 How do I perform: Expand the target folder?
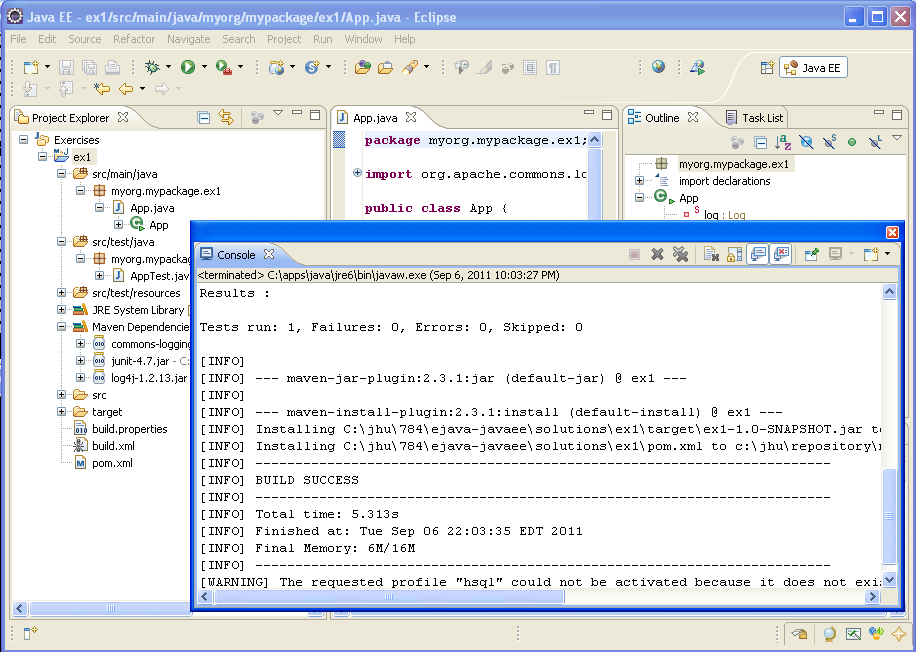(x=61, y=411)
